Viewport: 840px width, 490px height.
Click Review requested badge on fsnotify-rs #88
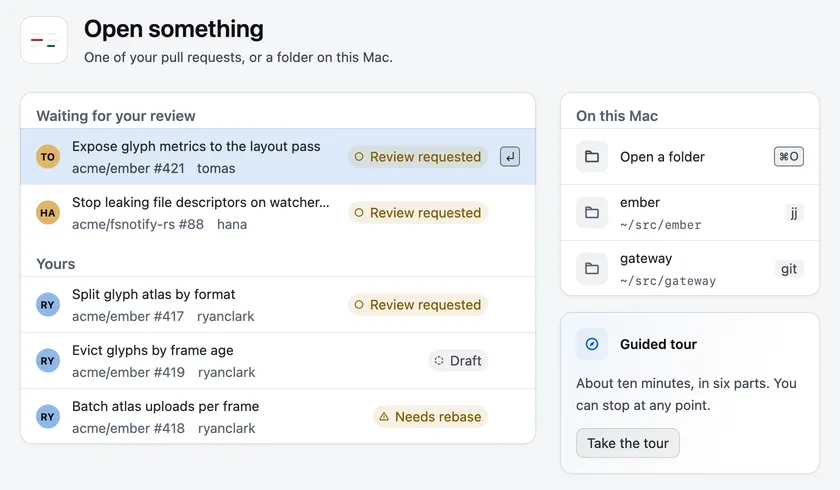pos(418,213)
